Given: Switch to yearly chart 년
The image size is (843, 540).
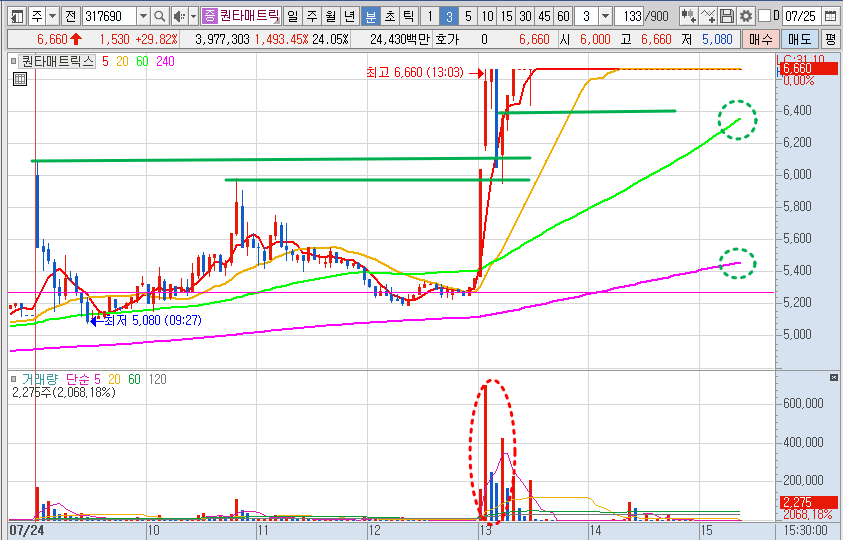Looking at the screenshot, I should 349,17.
